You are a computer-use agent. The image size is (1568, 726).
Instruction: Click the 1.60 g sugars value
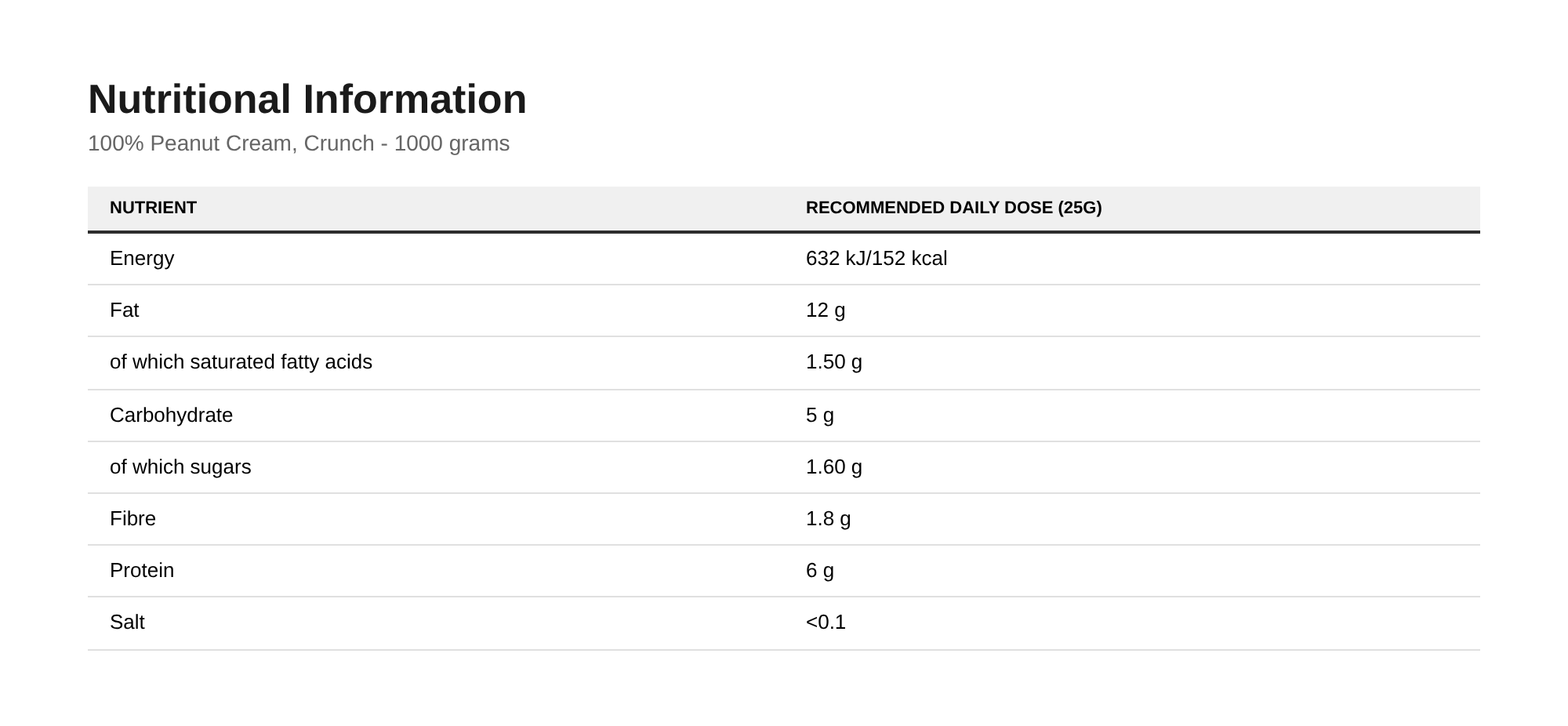point(834,467)
